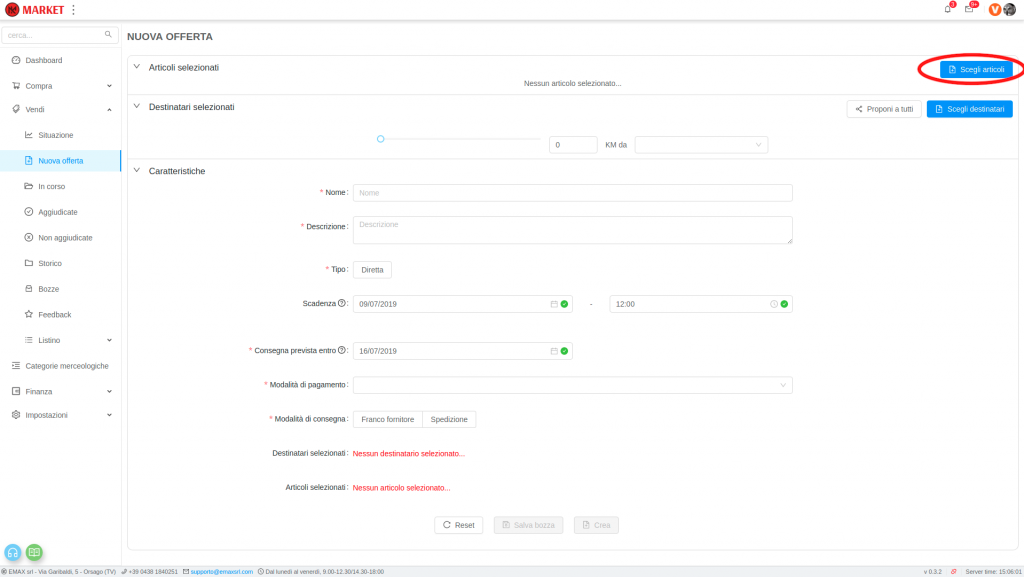The image size is (1024, 577).
Task: Open the In corso menu item
Action: pyautogui.click(x=50, y=186)
